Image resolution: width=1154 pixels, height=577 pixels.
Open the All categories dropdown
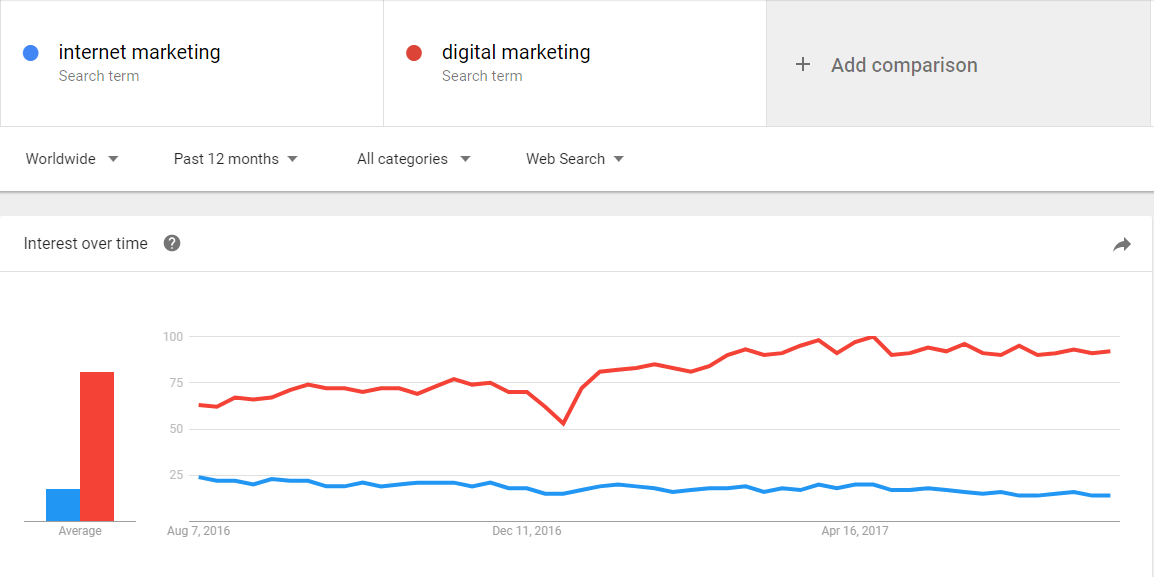[414, 159]
